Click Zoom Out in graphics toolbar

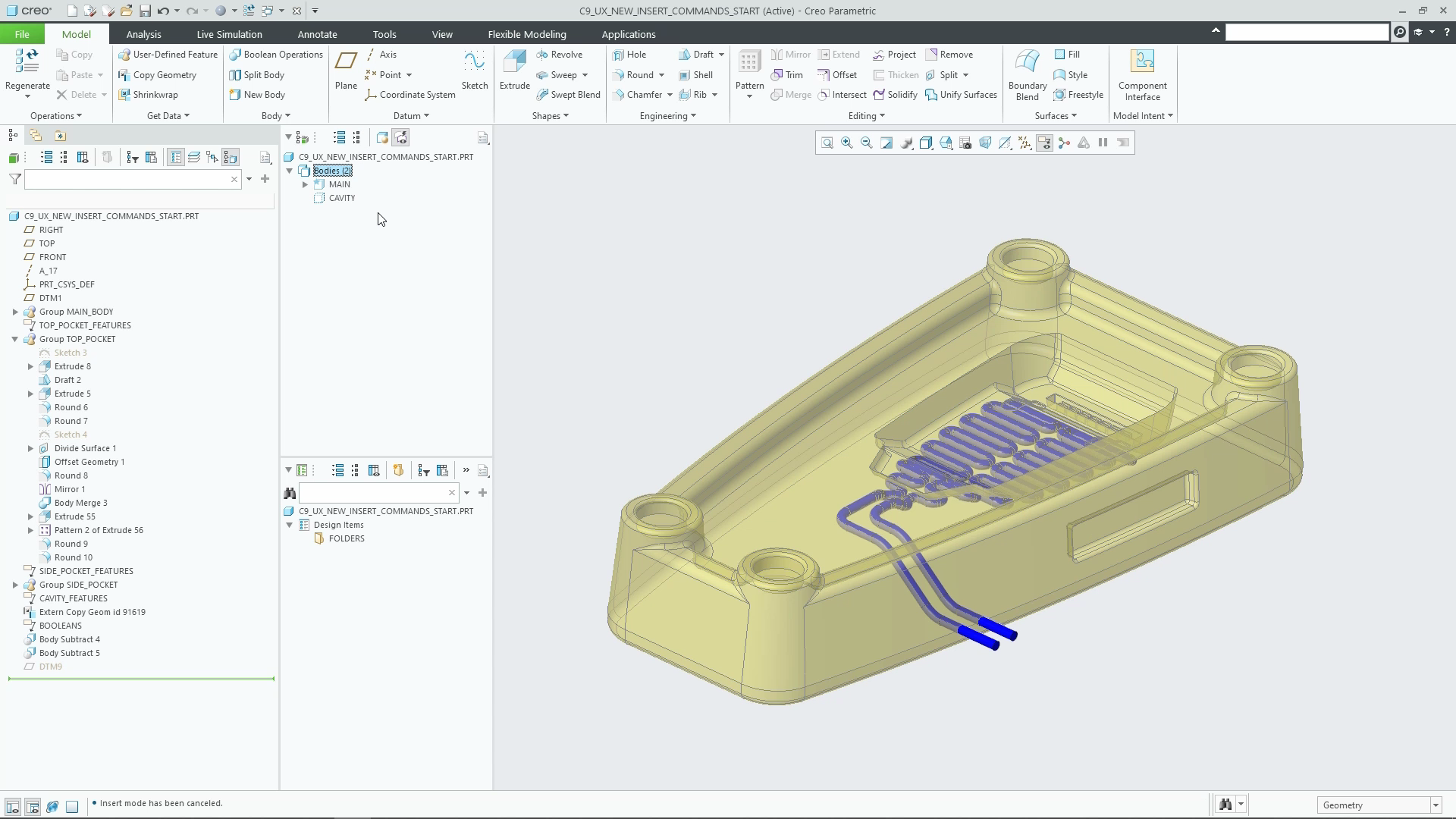[867, 143]
